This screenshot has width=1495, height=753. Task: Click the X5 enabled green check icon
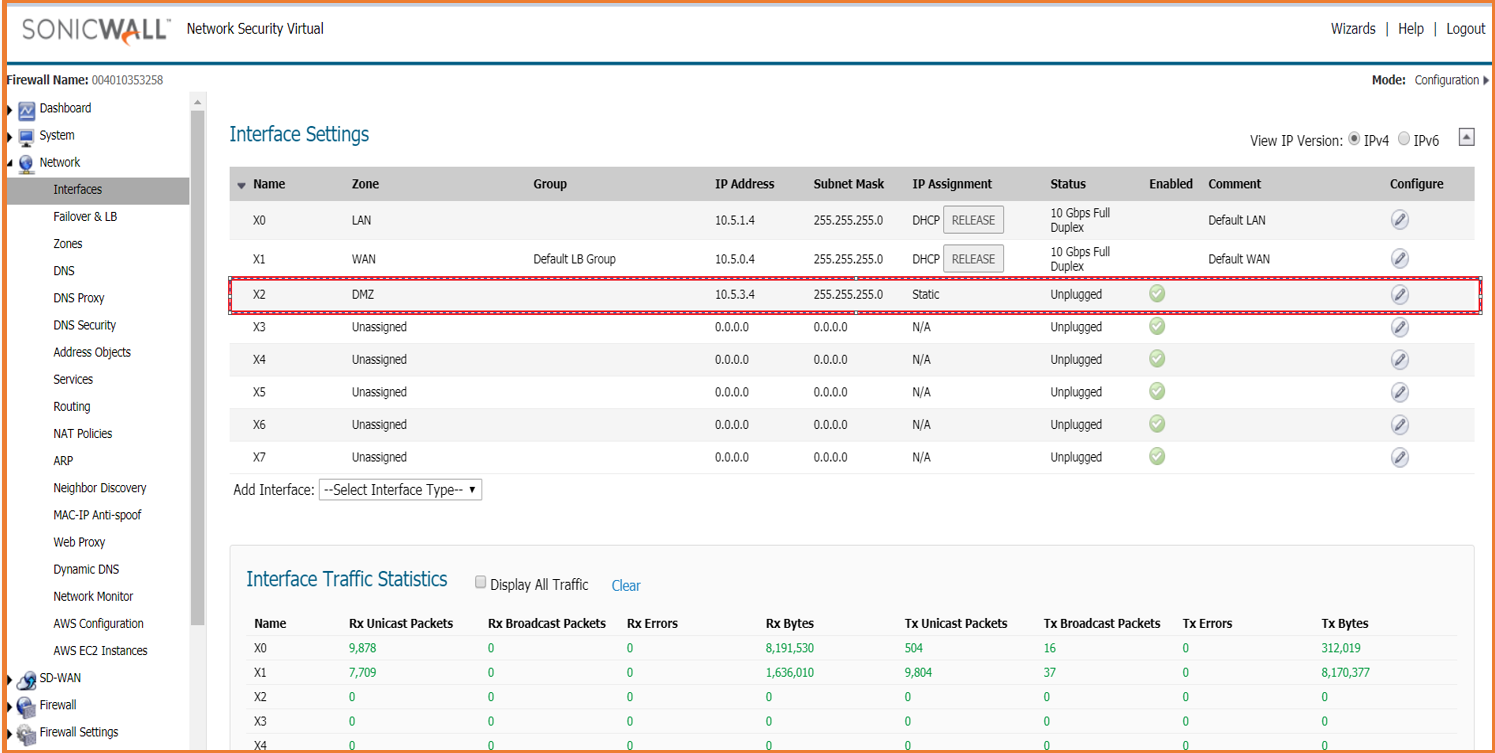coord(1157,390)
